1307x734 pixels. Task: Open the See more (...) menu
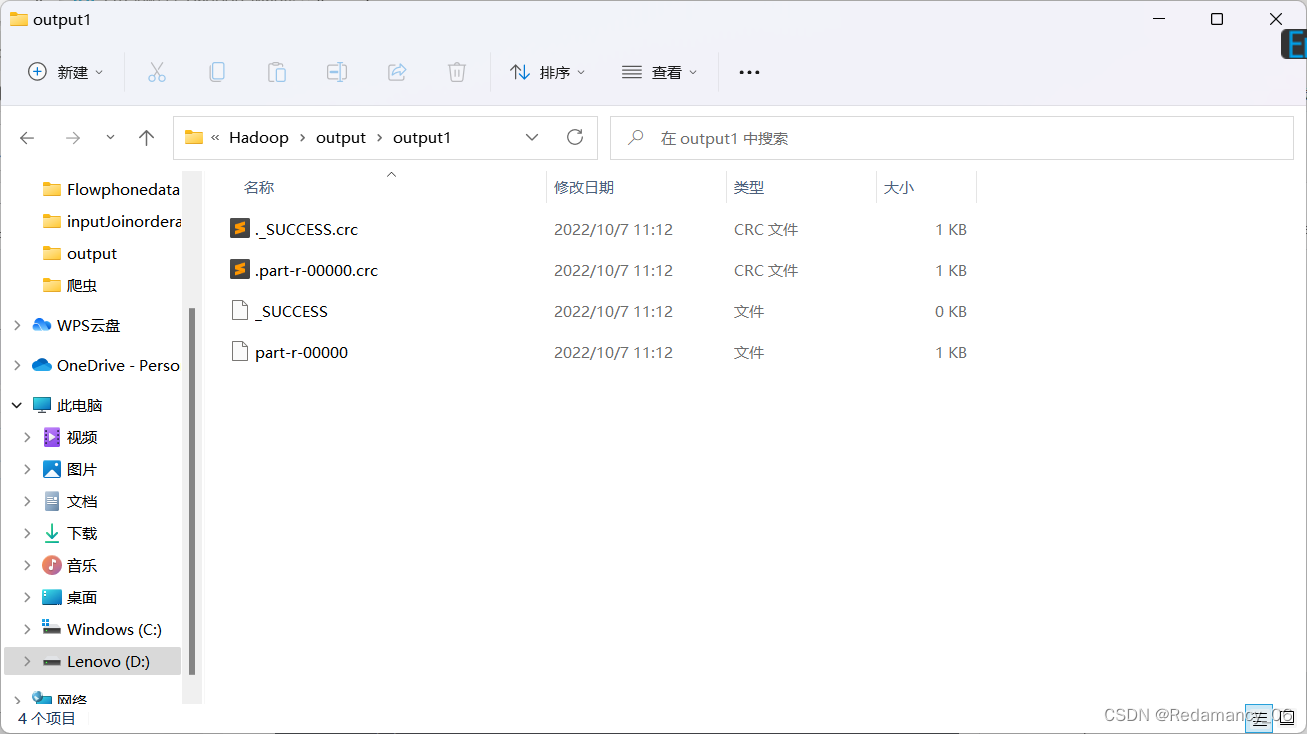coord(748,71)
